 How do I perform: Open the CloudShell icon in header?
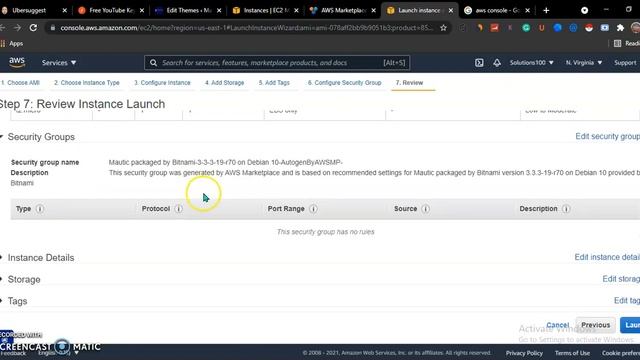tap(479, 63)
